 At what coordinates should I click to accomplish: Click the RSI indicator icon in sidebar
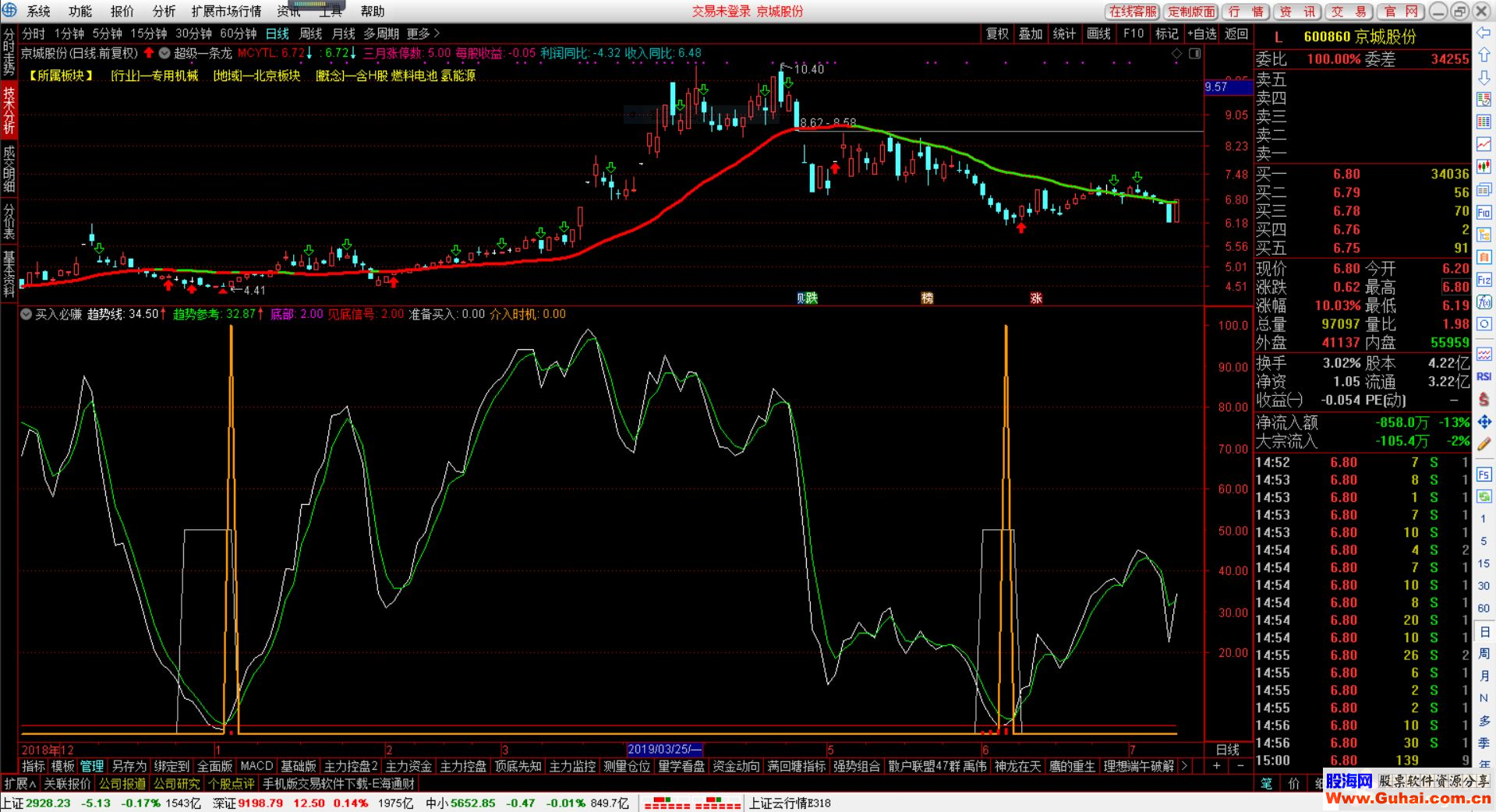point(1484,376)
